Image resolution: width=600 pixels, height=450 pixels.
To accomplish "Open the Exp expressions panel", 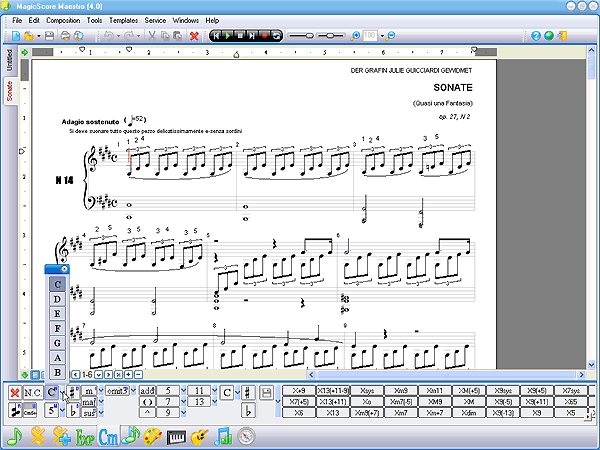I will 85,437.
